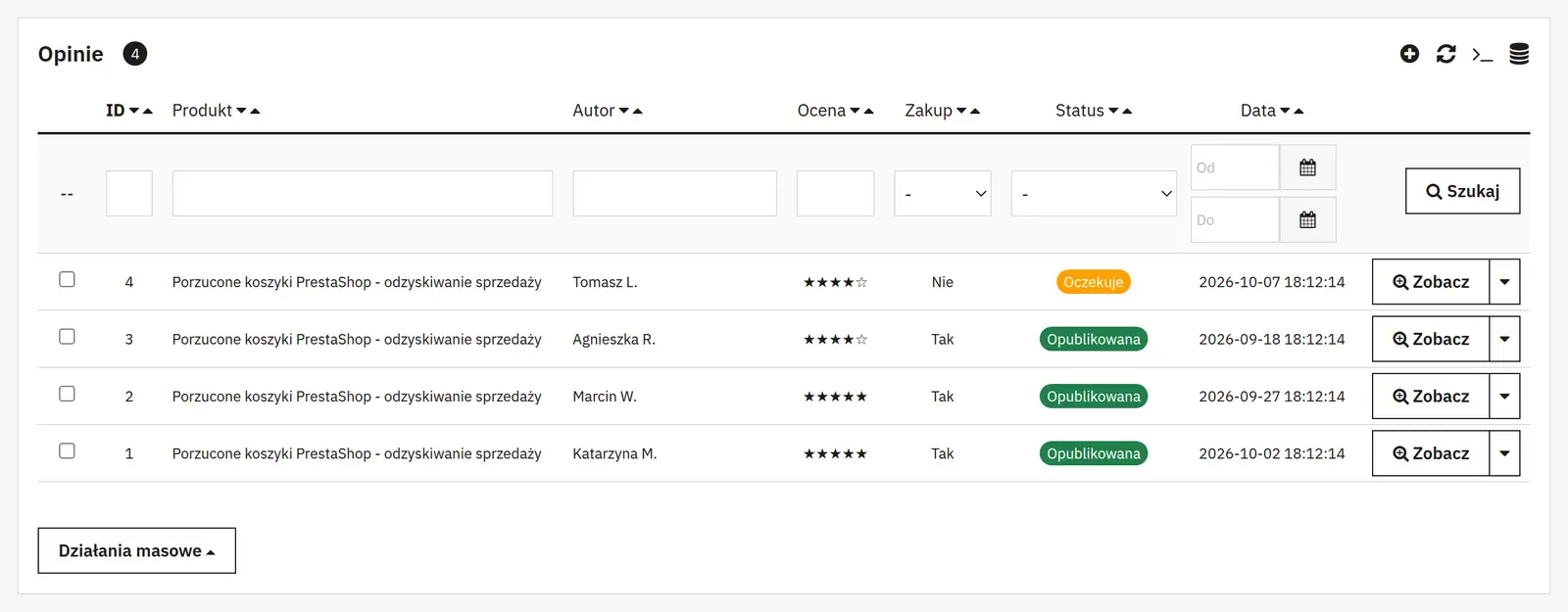1568x612 pixels.
Task: Open the 'Do' date calendar picker
Action: pyautogui.click(x=1307, y=219)
